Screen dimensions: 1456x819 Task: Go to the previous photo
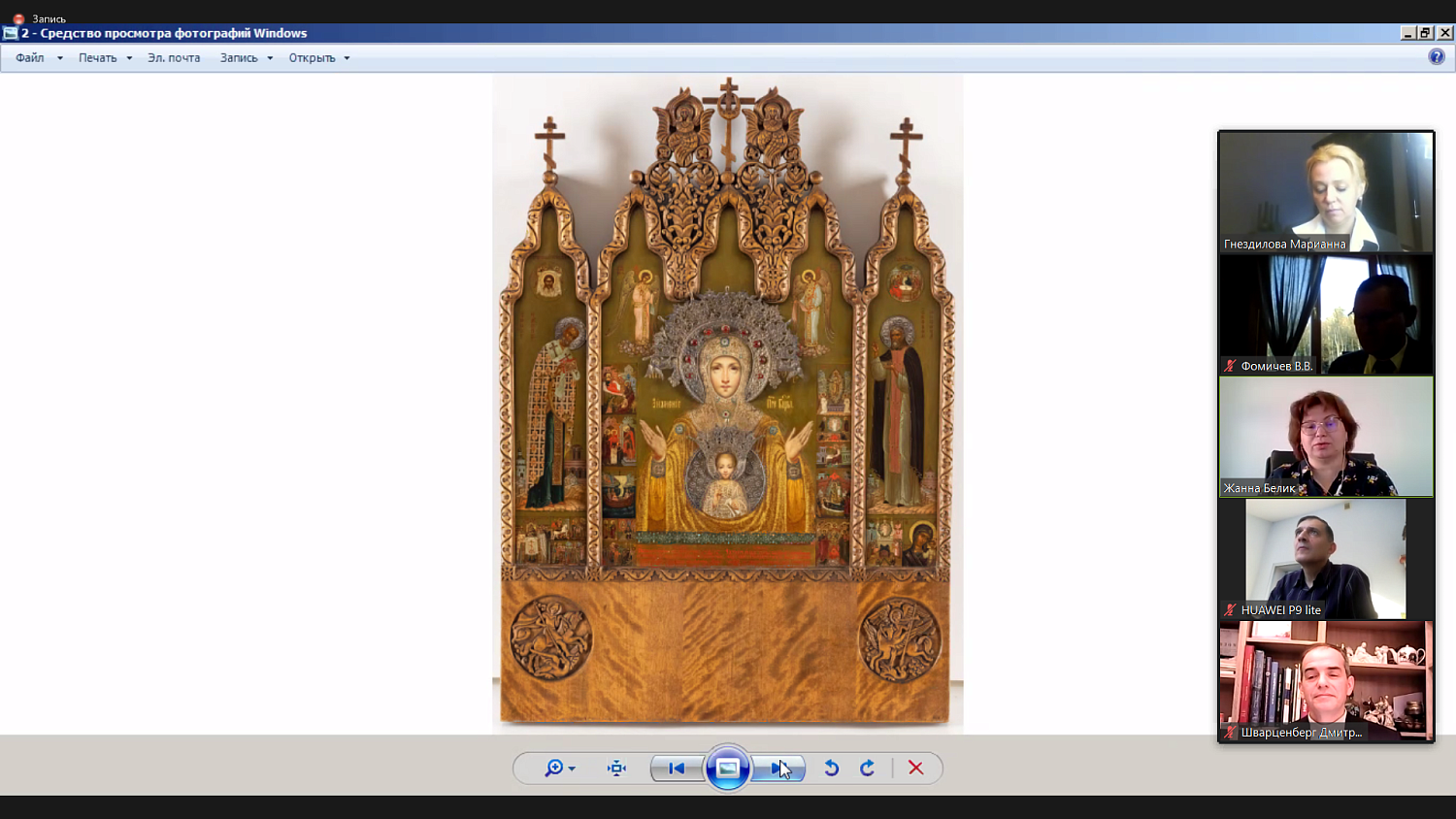tap(677, 768)
